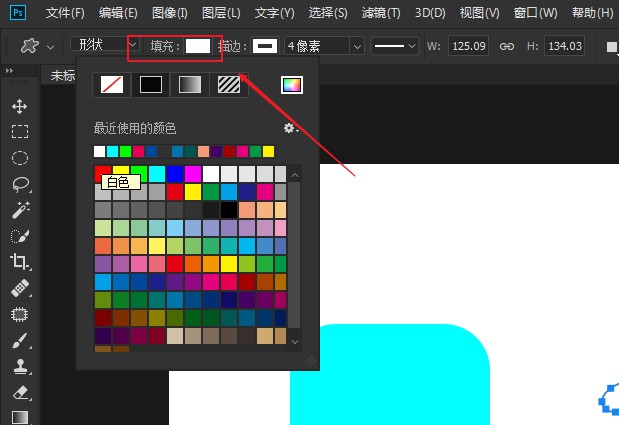Open the Color Picker rainbow icon
The height and width of the screenshot is (425, 619).
point(292,84)
